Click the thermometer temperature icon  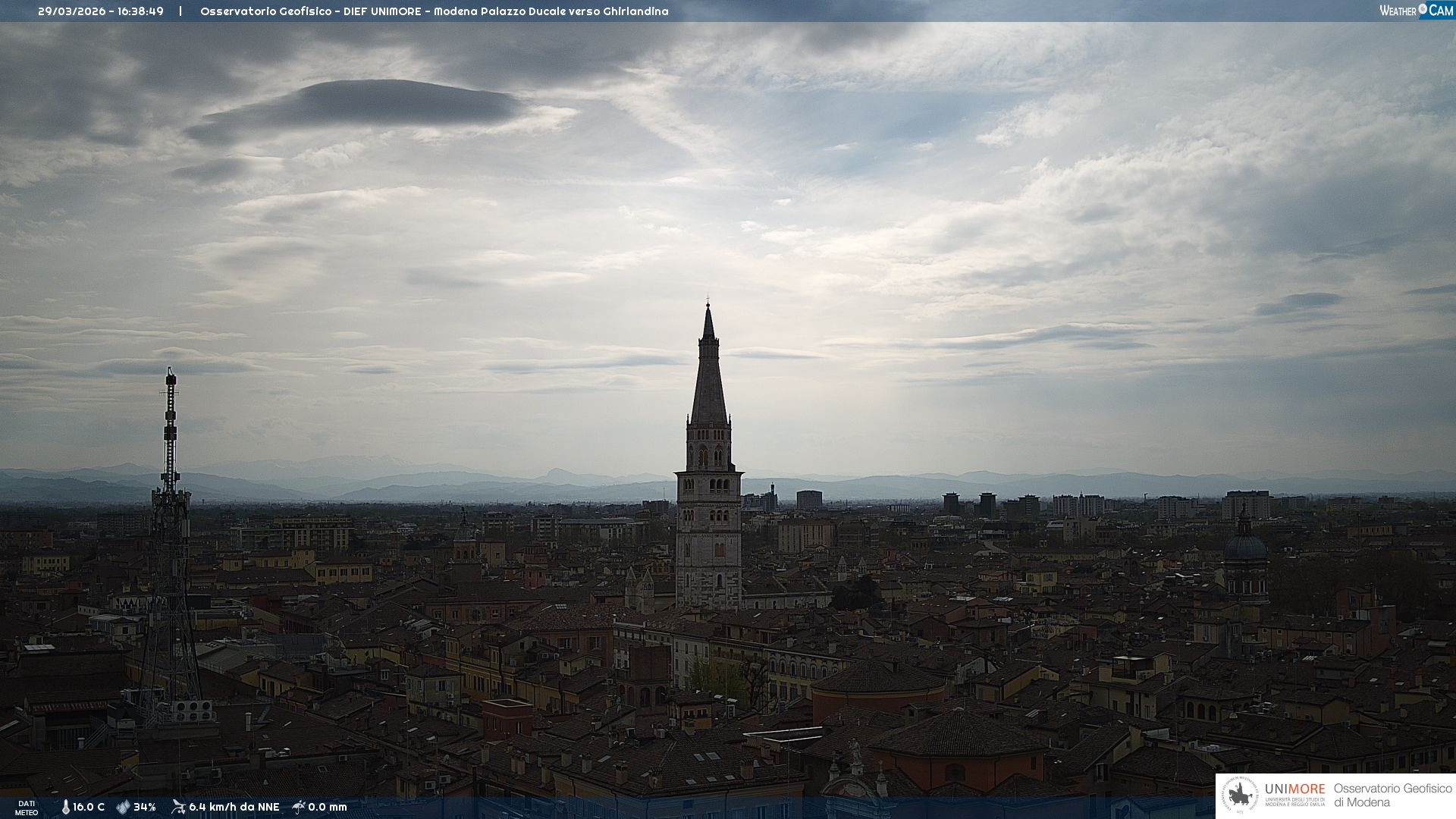[65, 807]
